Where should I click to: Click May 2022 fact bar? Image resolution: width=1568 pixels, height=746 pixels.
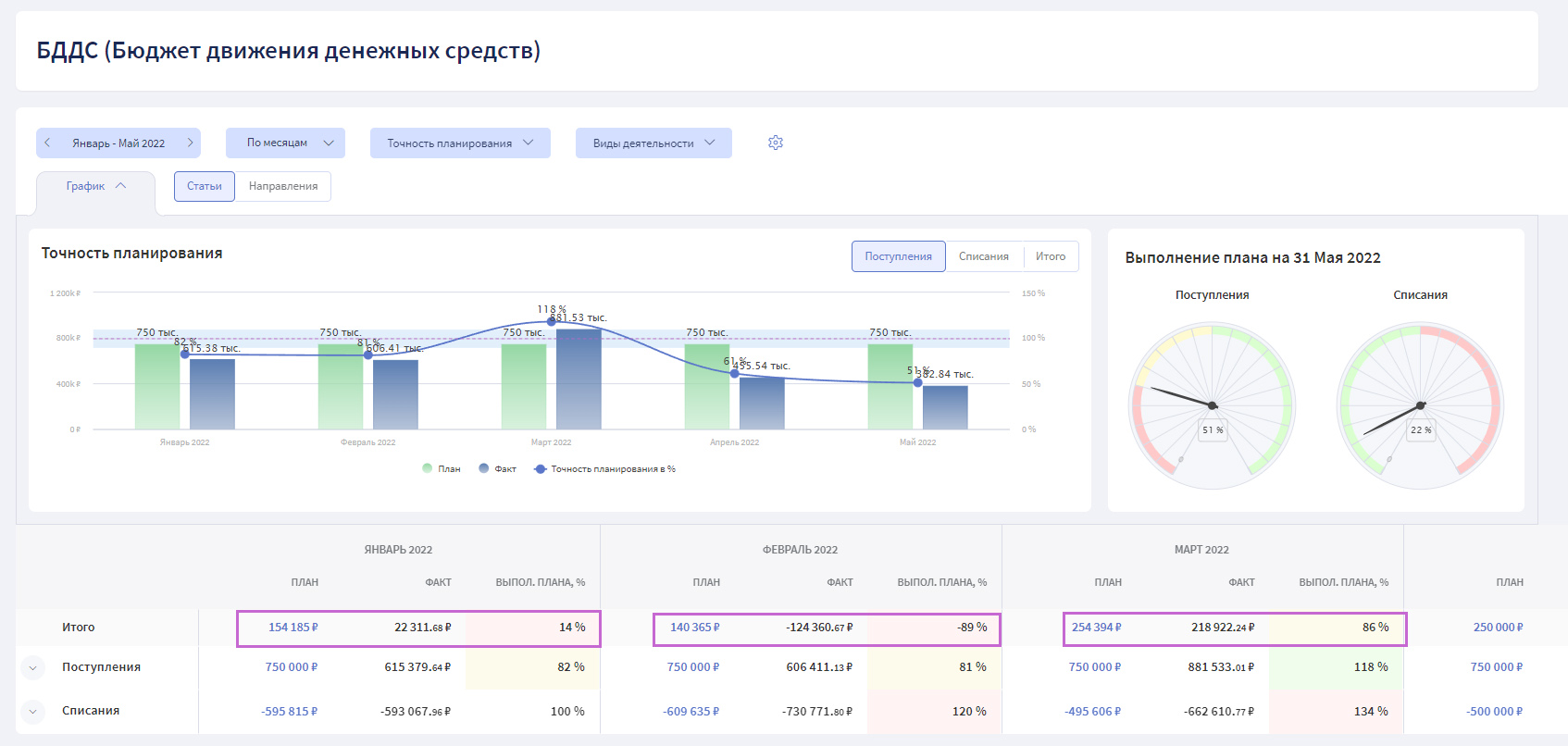coord(945,407)
